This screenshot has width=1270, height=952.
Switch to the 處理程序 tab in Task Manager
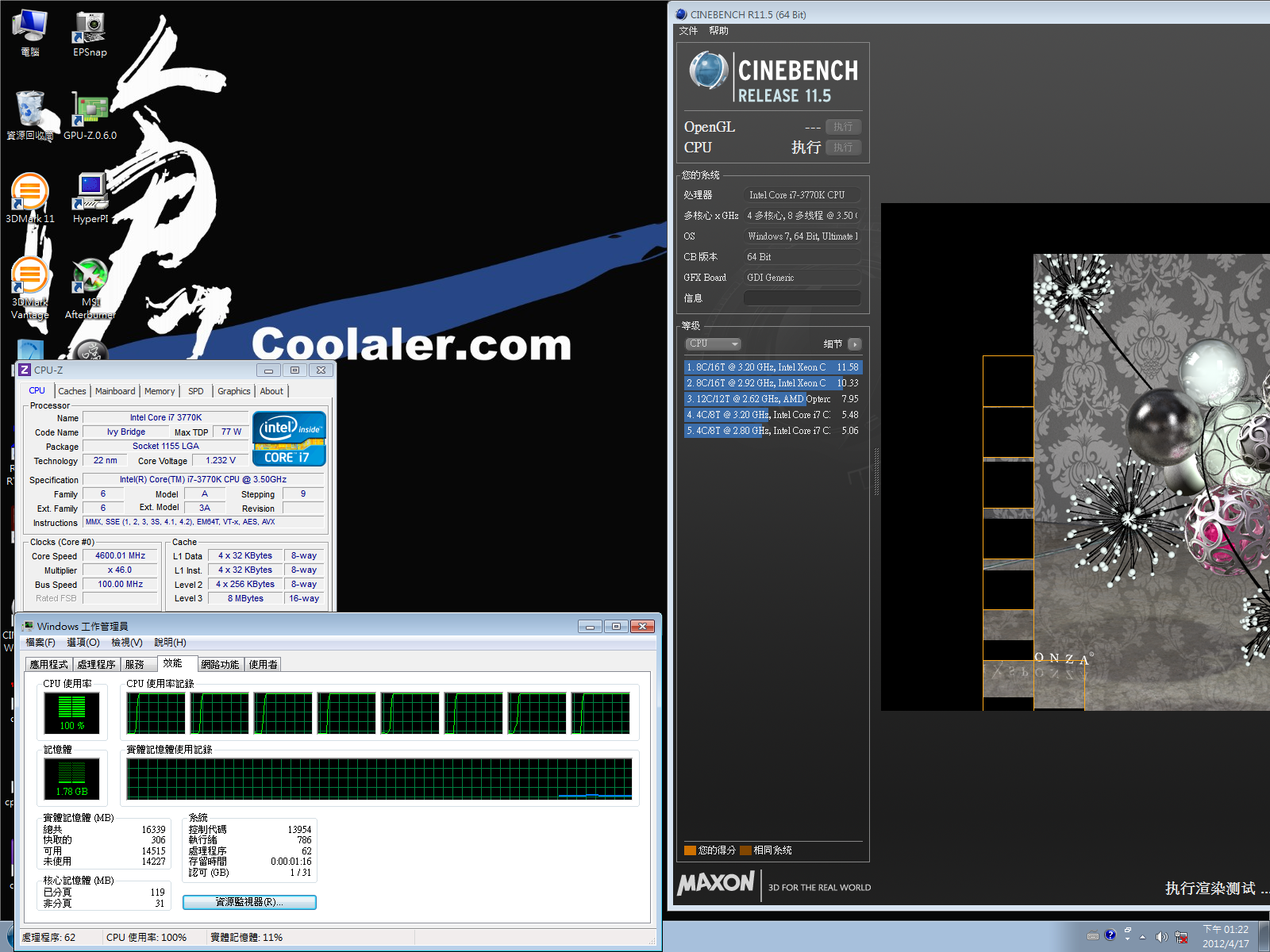click(x=97, y=665)
